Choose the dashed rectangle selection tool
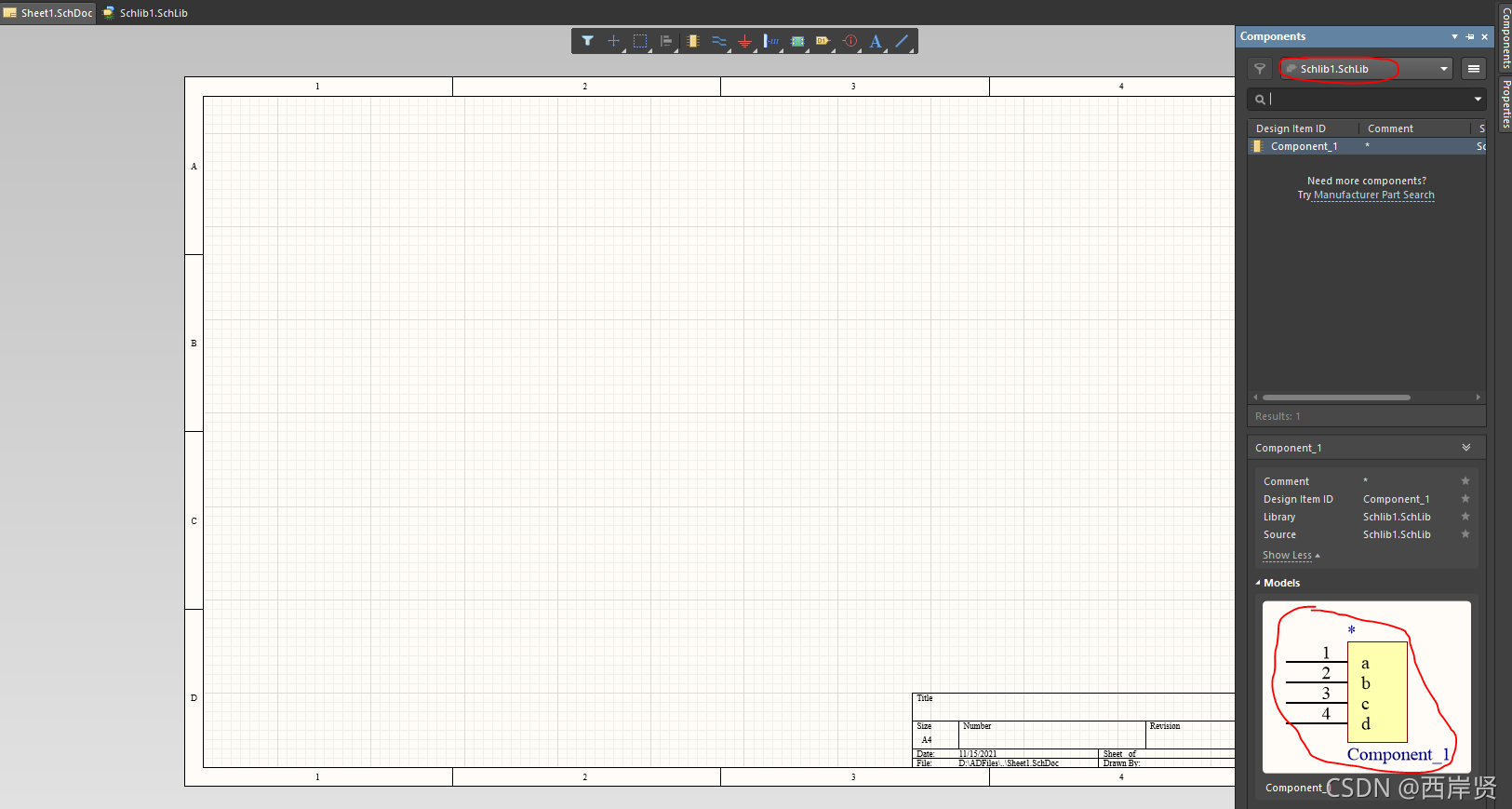 [640, 41]
